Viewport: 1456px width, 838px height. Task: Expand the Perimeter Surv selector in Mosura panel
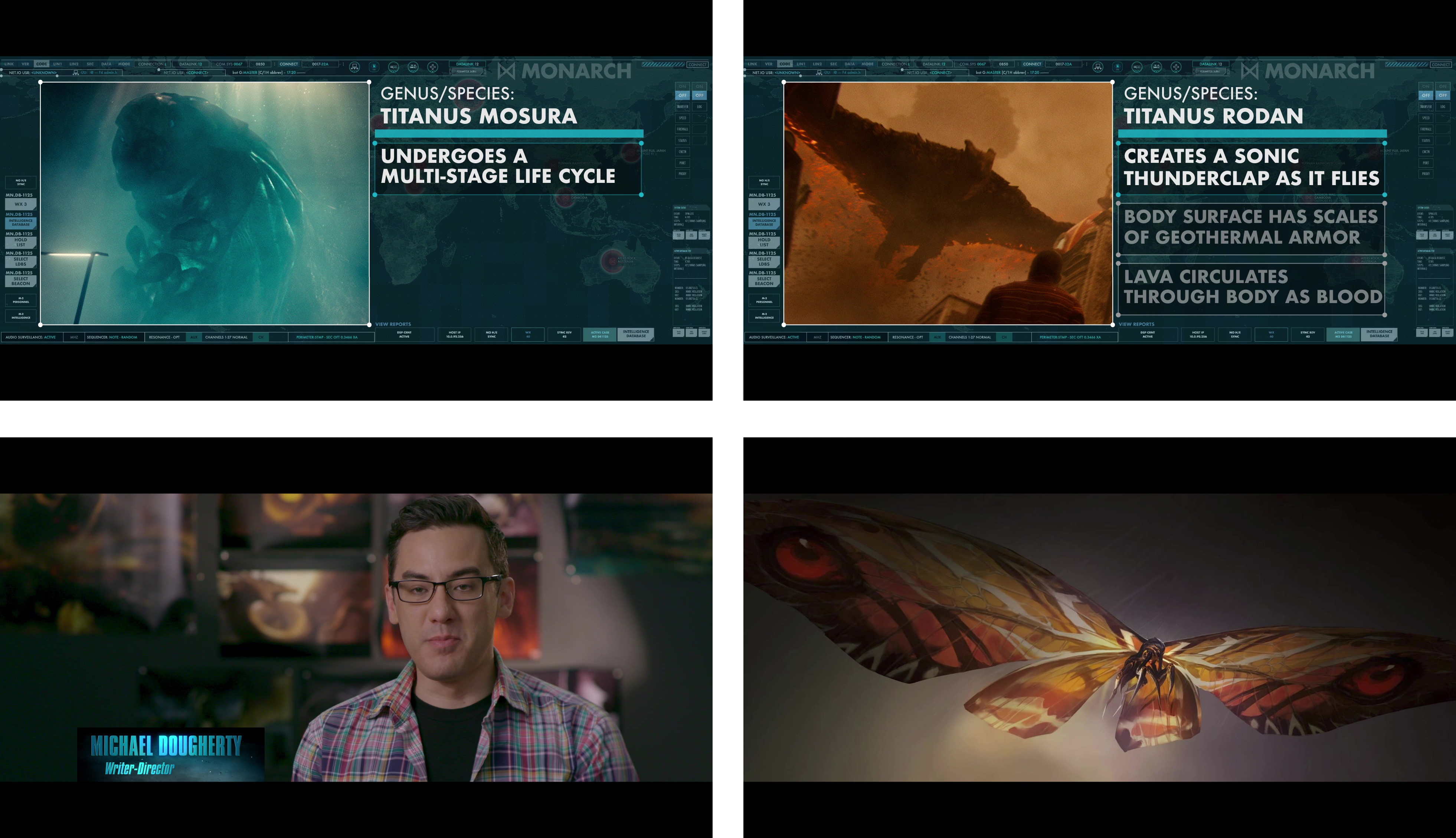click(x=467, y=71)
